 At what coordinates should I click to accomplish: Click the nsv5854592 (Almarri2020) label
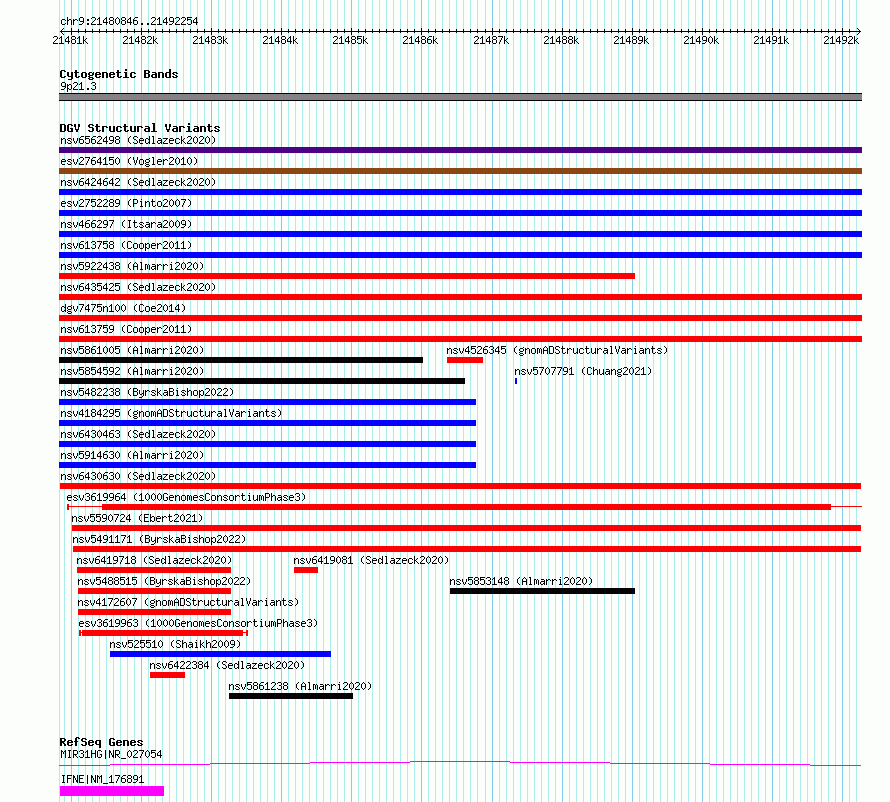[x=132, y=371]
